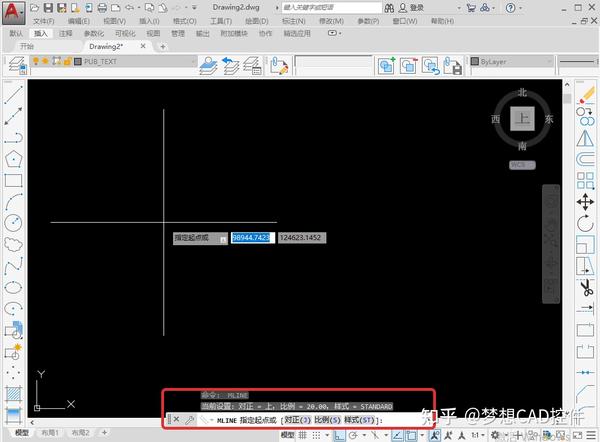Viewport: 600px width, 442px height.
Task: Click the layer states manager icon
Action: (253, 65)
